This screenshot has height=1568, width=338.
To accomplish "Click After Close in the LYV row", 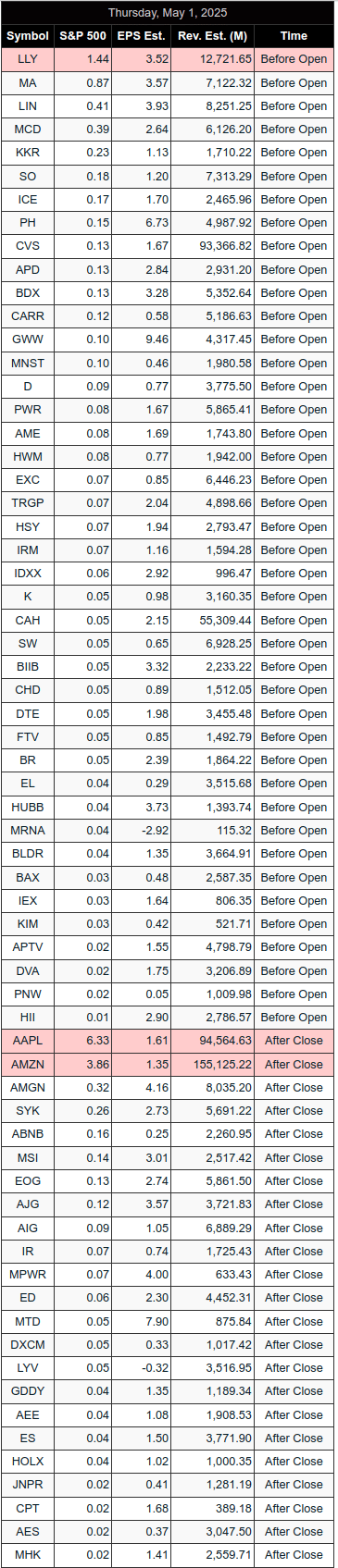I will (x=294, y=1368).
